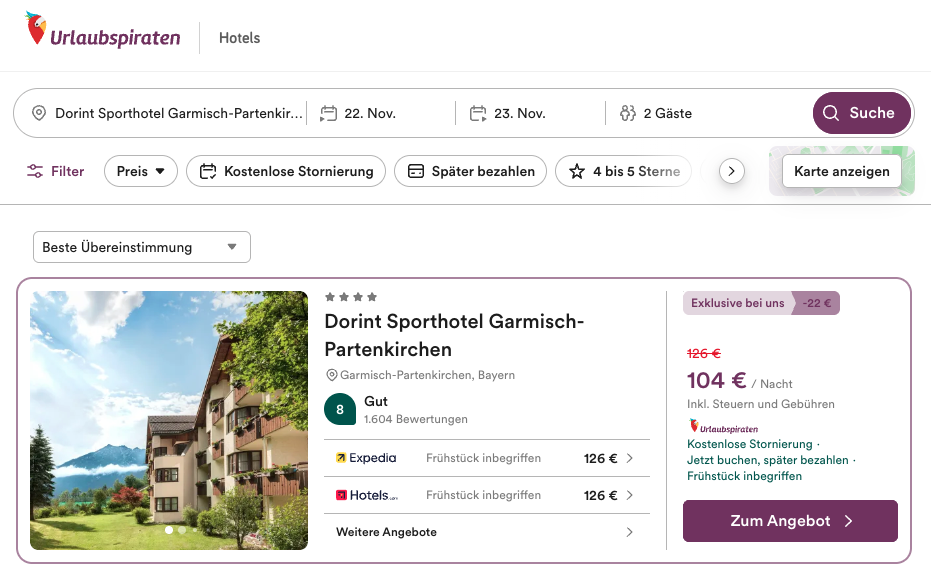Click the guests people icon
The width and height of the screenshot is (931, 579).
(628, 113)
